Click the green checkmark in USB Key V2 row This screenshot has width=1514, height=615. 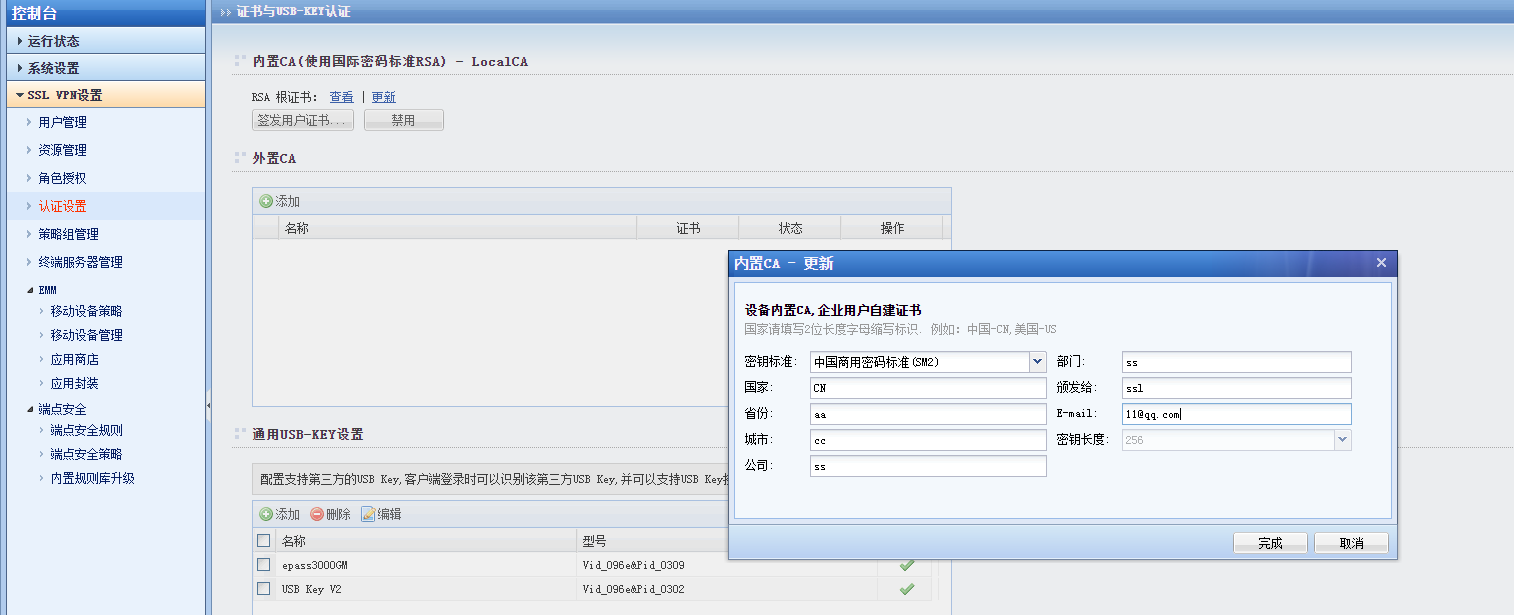coord(907,589)
